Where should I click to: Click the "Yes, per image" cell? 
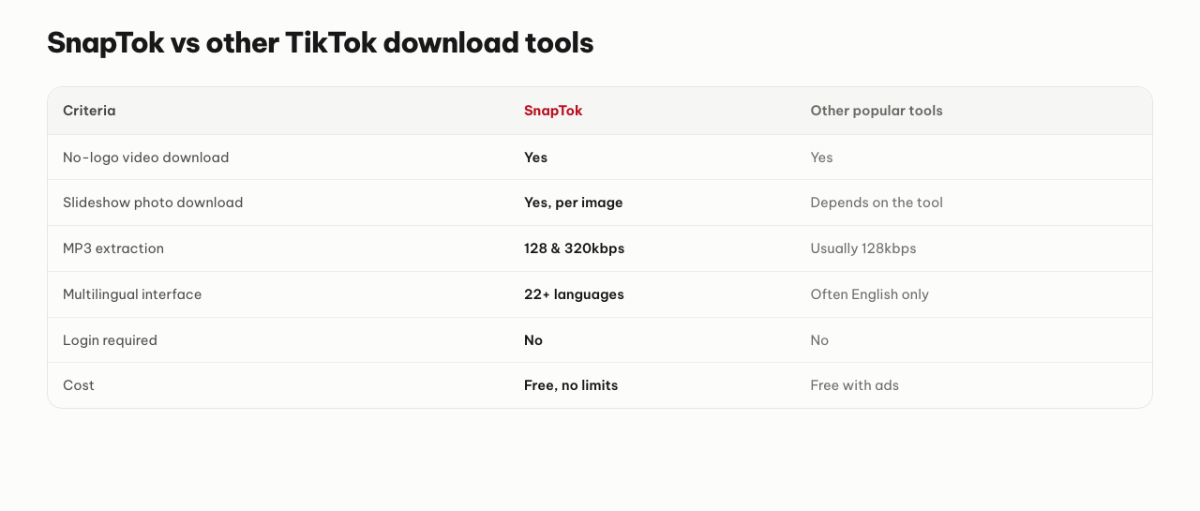(x=573, y=203)
